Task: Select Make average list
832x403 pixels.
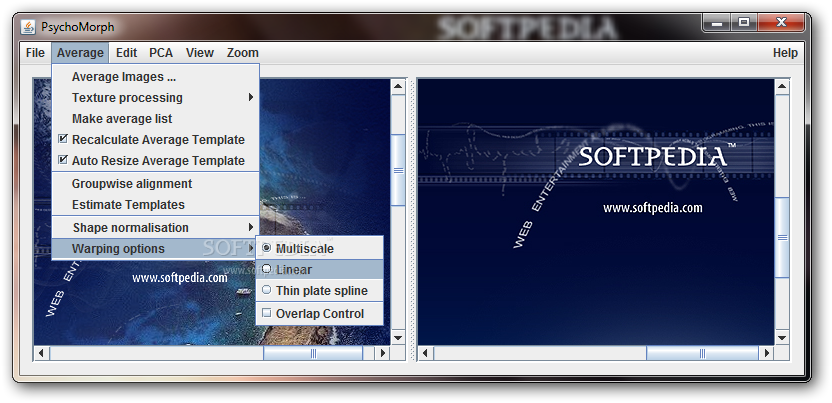Action: click(155, 119)
